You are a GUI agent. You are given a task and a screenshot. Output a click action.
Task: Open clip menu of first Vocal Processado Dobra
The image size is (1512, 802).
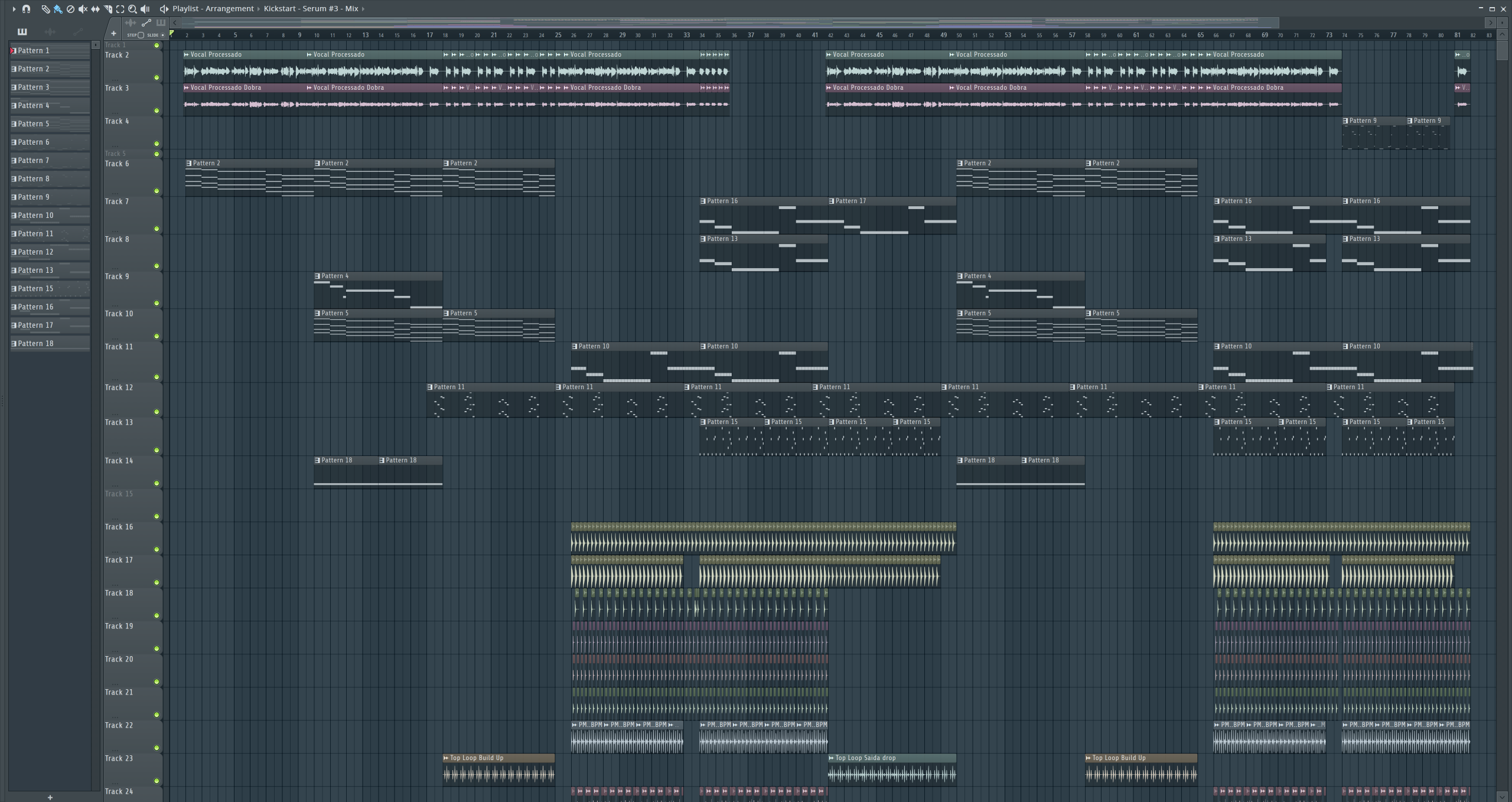(187, 88)
